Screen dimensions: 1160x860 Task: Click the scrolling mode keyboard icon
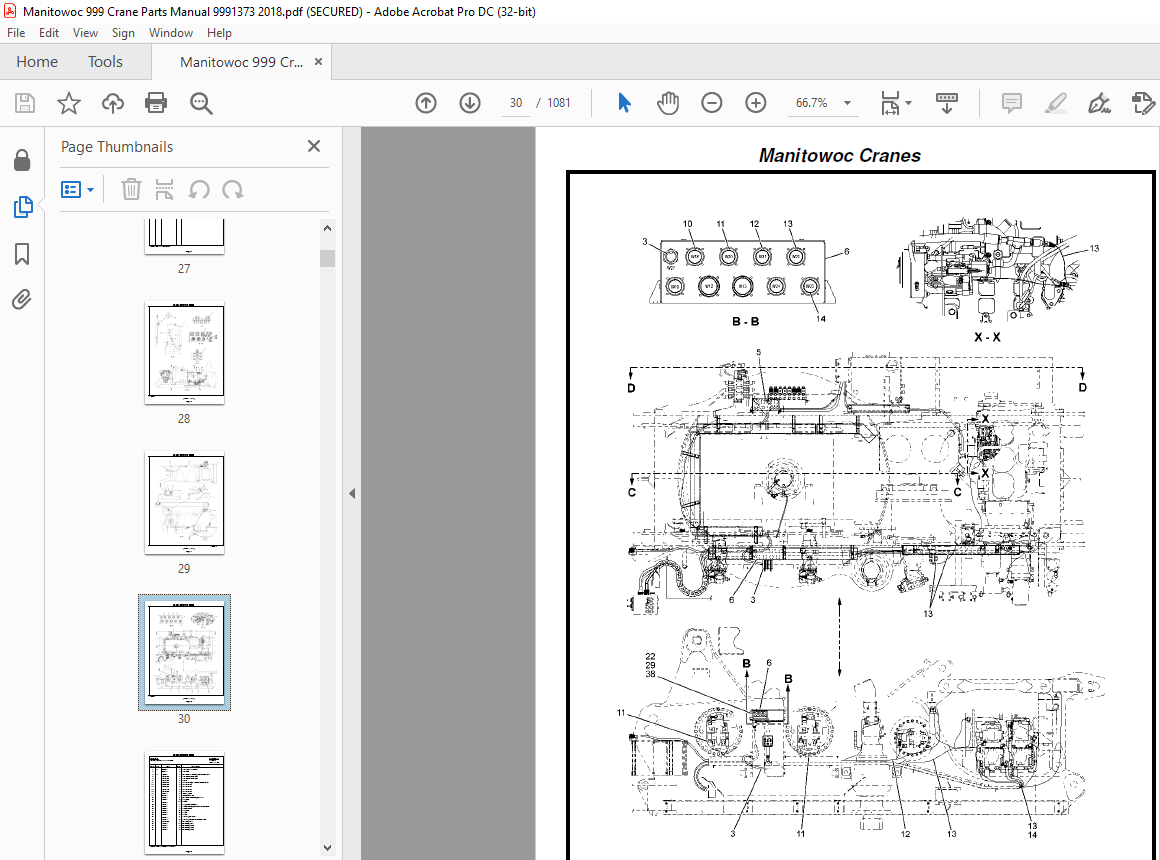947,103
